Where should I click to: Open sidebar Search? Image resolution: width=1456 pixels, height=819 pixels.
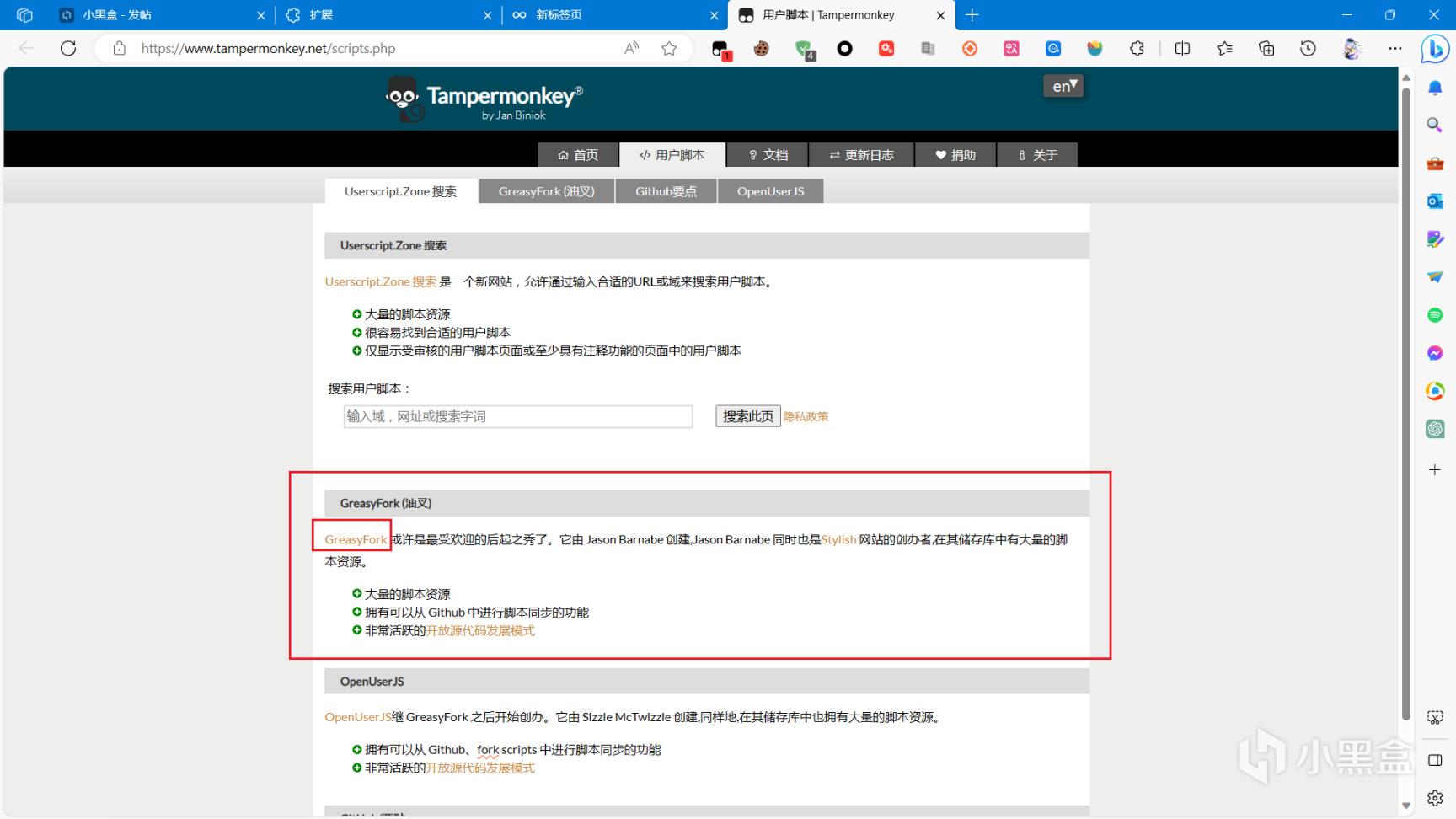(1435, 126)
